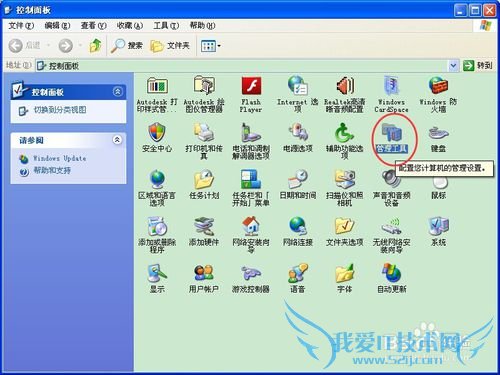Open the 收藏(A) menu

click(130, 25)
